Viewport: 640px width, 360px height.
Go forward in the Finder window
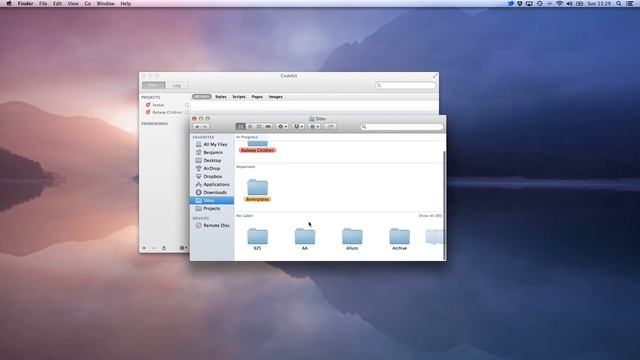click(x=205, y=127)
